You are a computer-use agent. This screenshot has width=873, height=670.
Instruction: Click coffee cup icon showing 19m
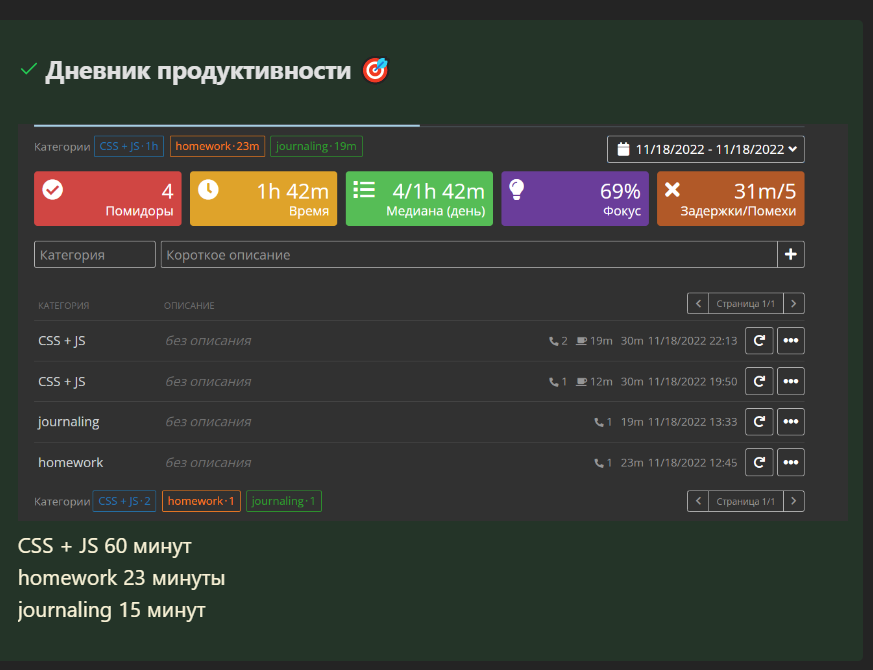pos(581,341)
